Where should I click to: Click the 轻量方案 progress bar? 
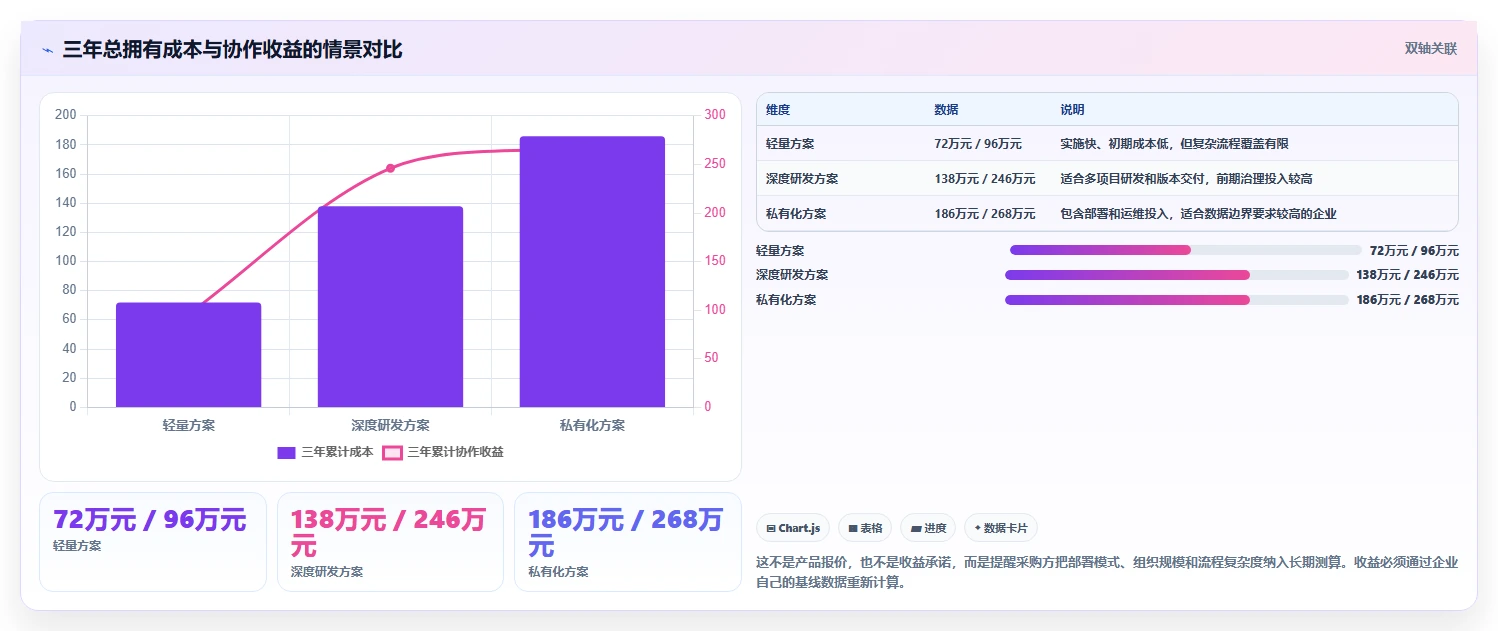tap(1186, 250)
